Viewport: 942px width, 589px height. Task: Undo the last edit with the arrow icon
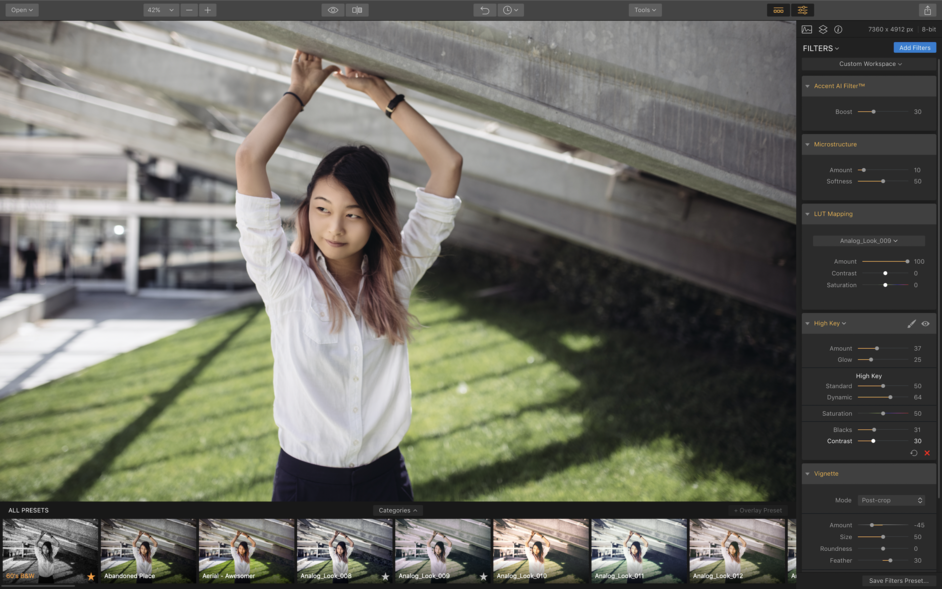click(486, 10)
